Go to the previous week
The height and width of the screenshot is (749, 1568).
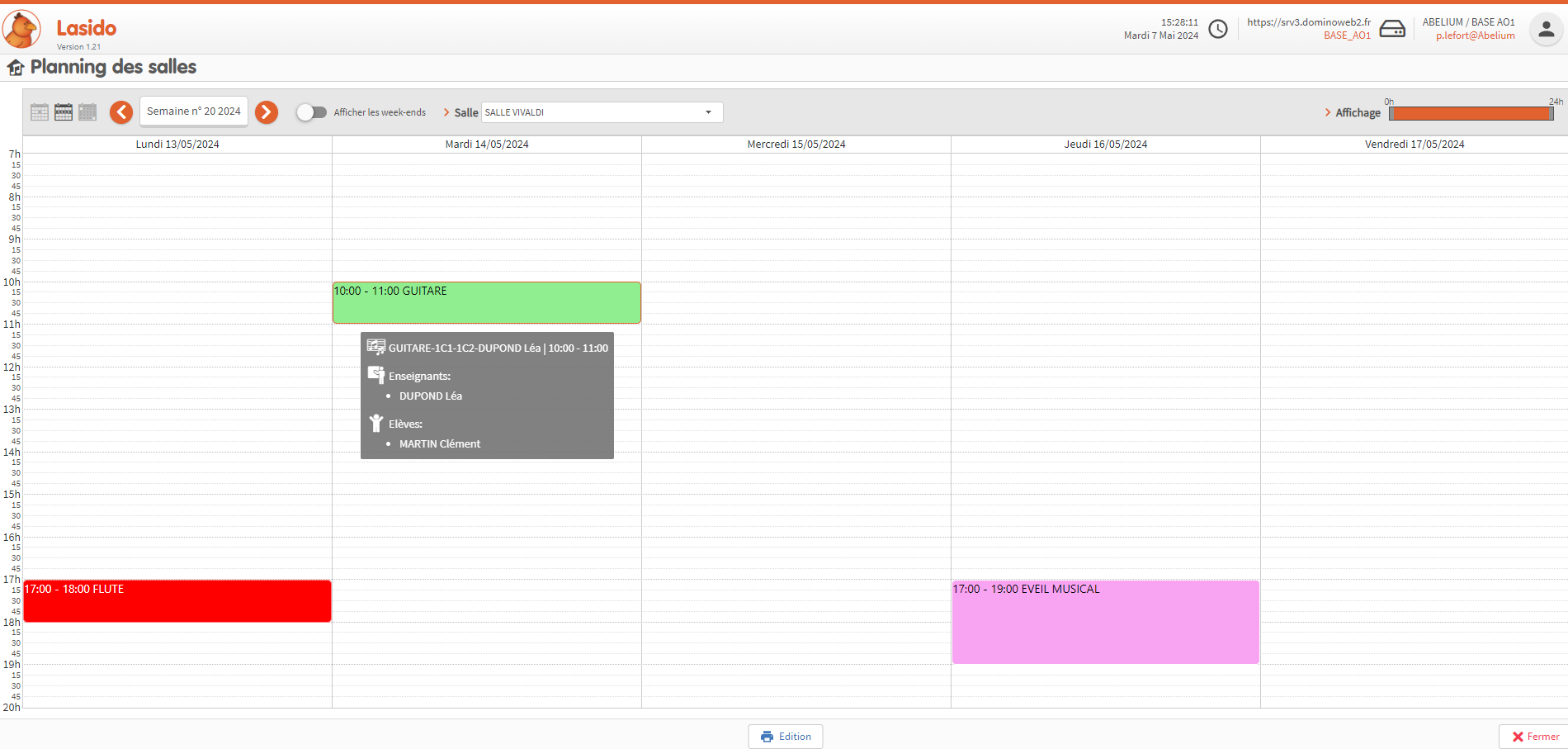coord(121,112)
